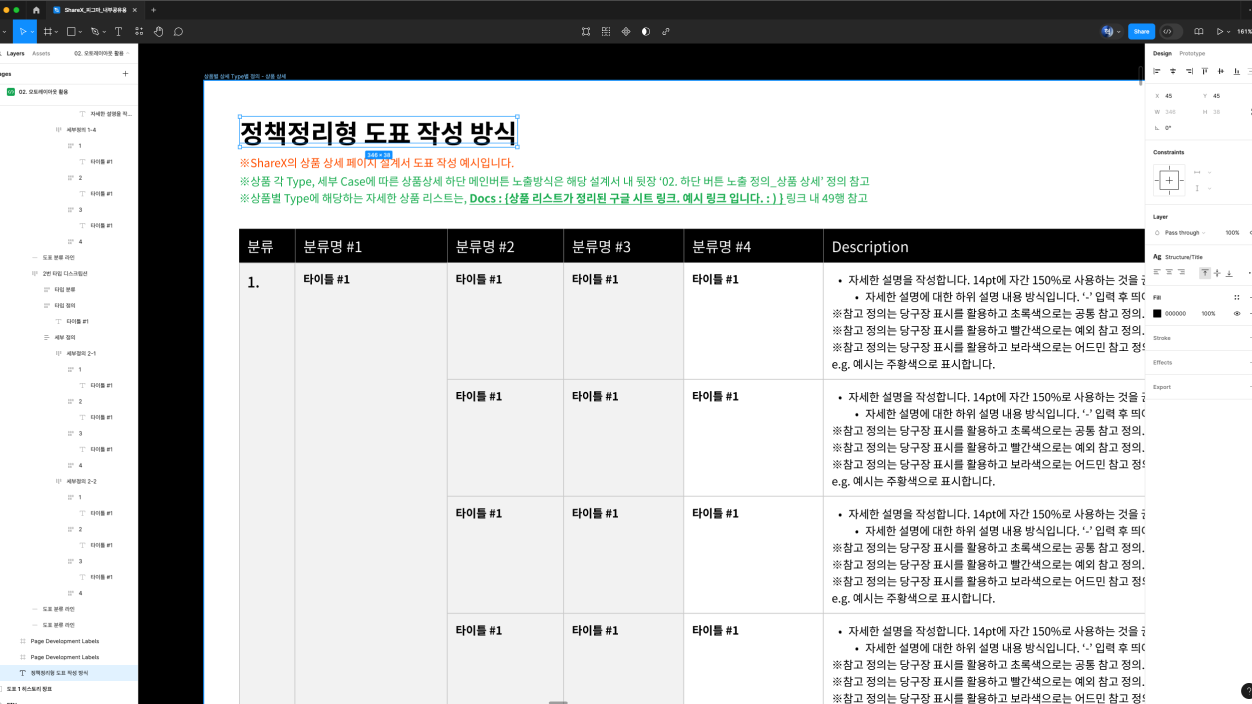Align top icon in Design panel
Image resolution: width=1252 pixels, height=704 pixels.
click(1205, 71)
